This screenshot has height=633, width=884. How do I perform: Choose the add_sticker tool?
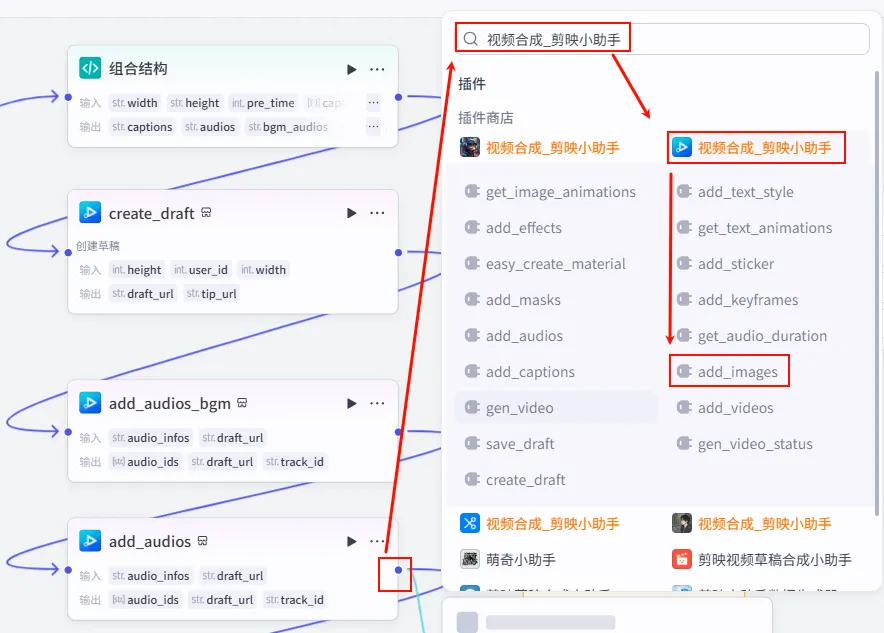tap(726, 264)
